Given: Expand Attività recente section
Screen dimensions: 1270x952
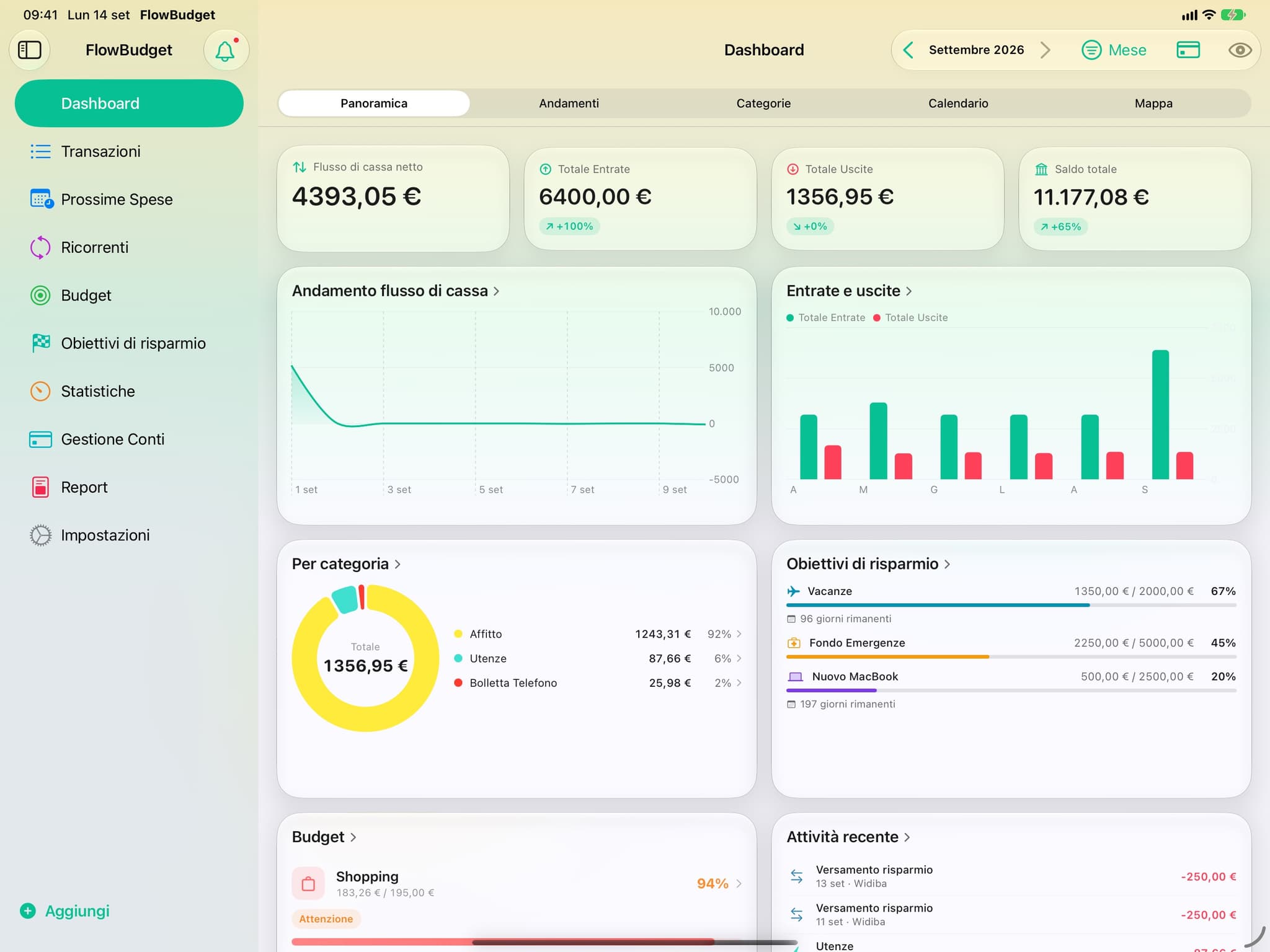Looking at the screenshot, I should coord(848,837).
